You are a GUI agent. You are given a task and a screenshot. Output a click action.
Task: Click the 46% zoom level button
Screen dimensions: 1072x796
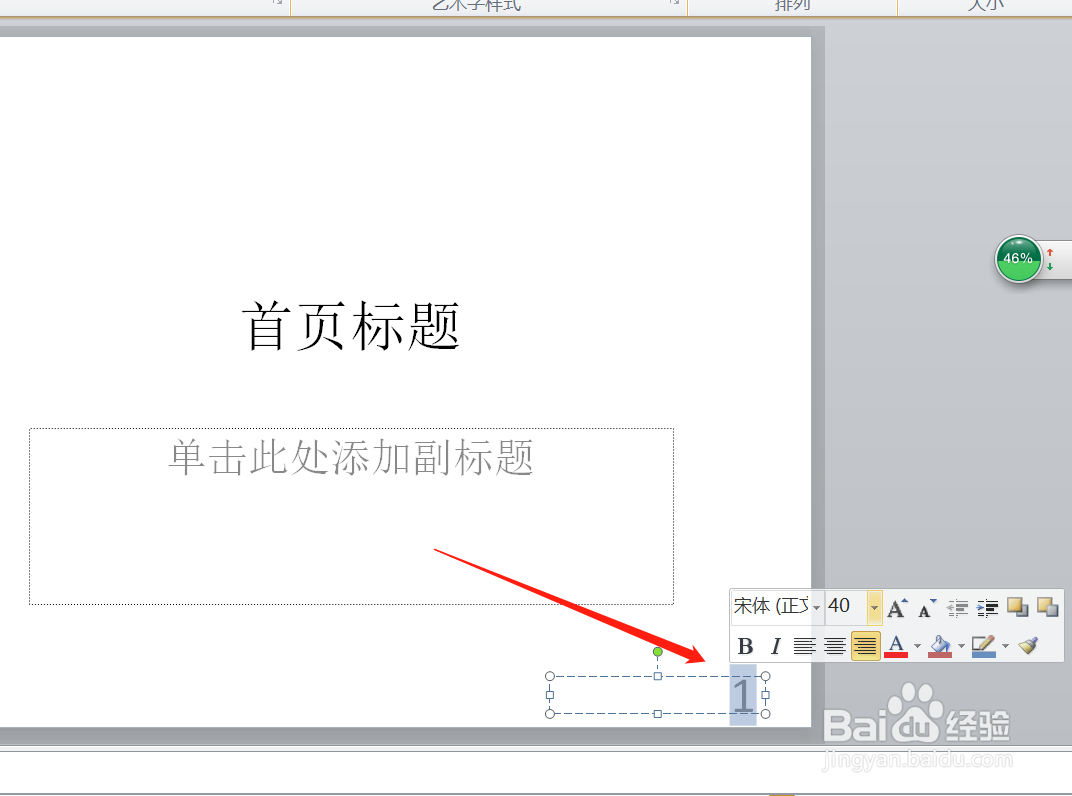click(1018, 258)
